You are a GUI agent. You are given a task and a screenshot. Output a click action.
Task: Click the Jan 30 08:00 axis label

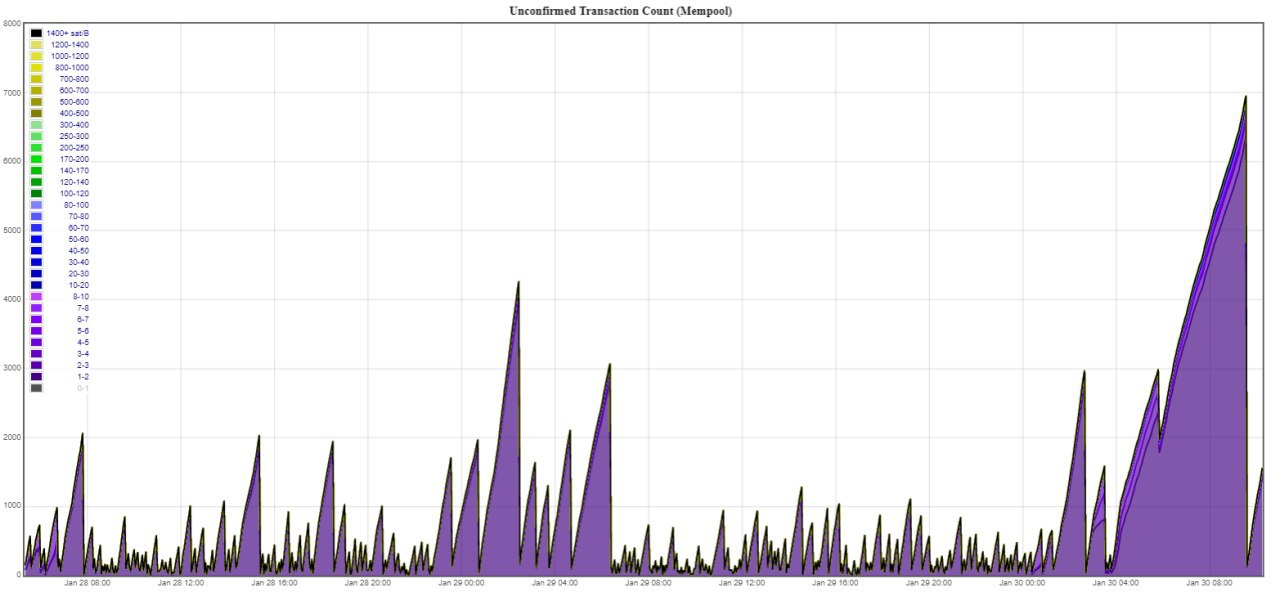coord(1210,582)
